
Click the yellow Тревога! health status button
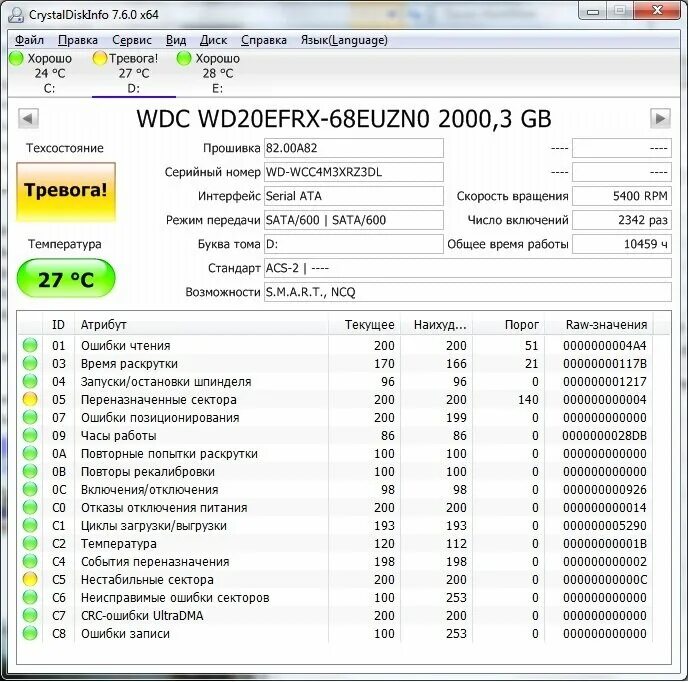[x=66, y=192]
